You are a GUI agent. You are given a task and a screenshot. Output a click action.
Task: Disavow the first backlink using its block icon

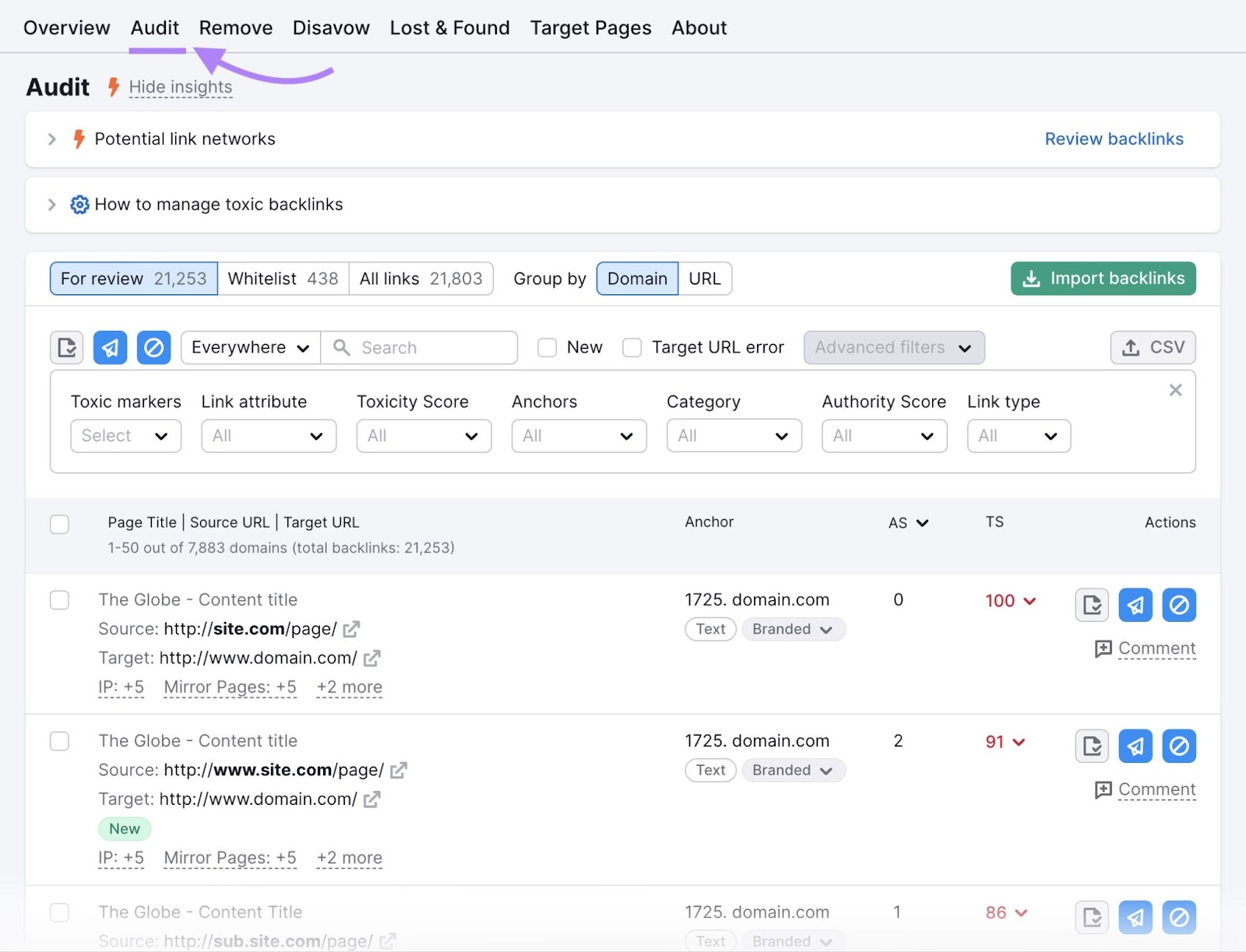point(1178,604)
